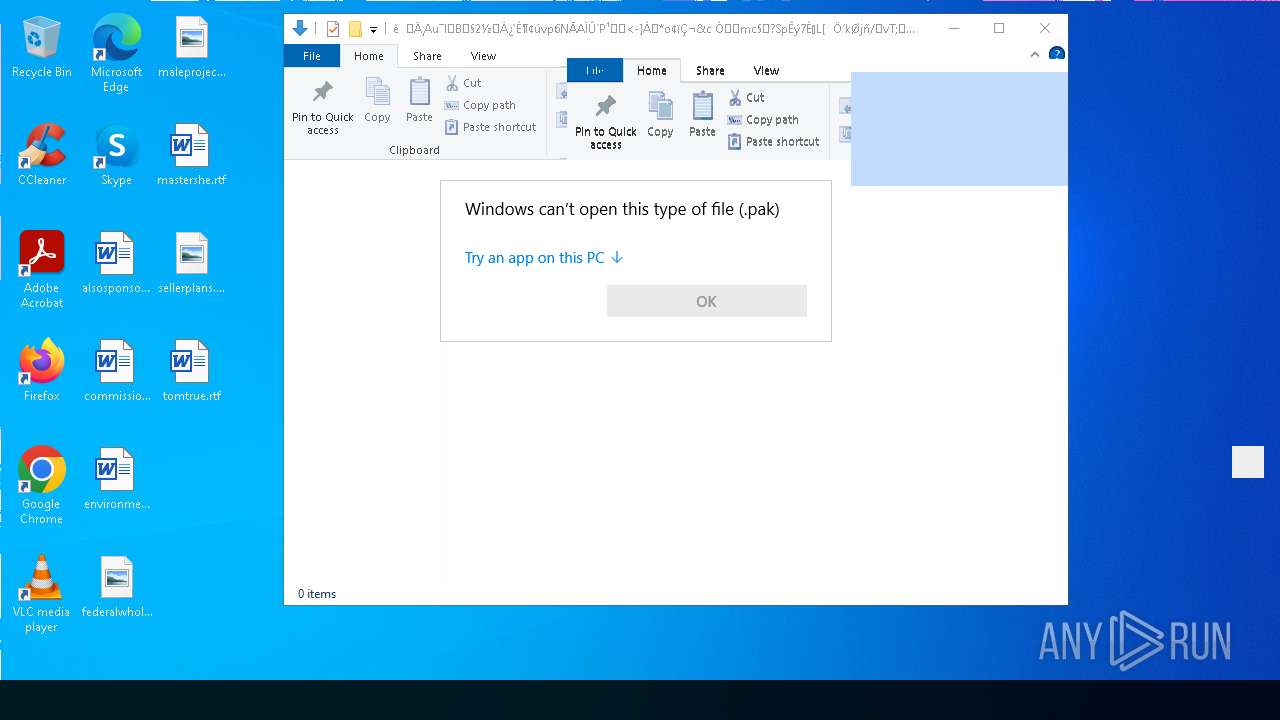Select the federalwhol... image file

[x=116, y=587]
